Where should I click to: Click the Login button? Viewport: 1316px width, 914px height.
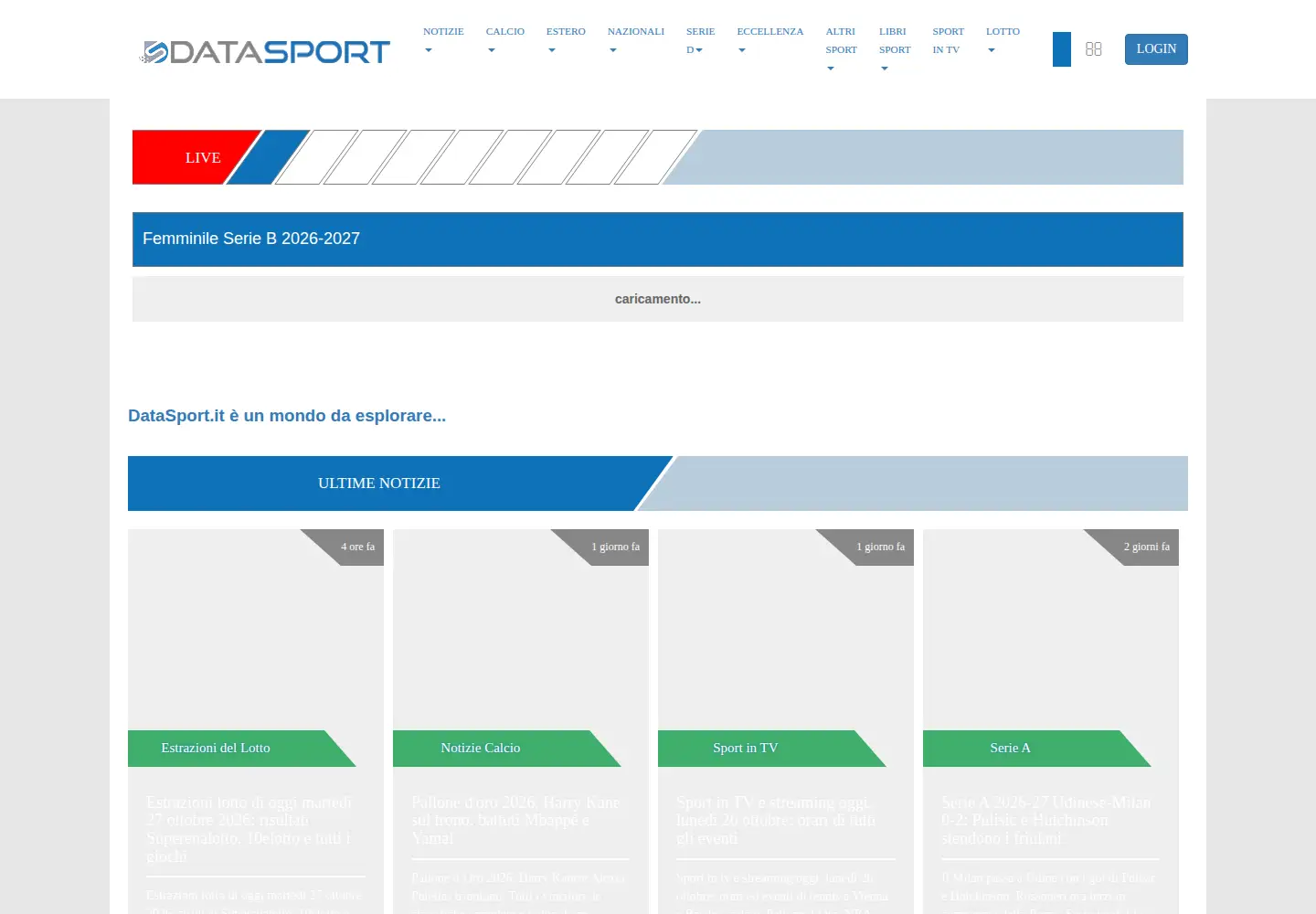[1156, 49]
